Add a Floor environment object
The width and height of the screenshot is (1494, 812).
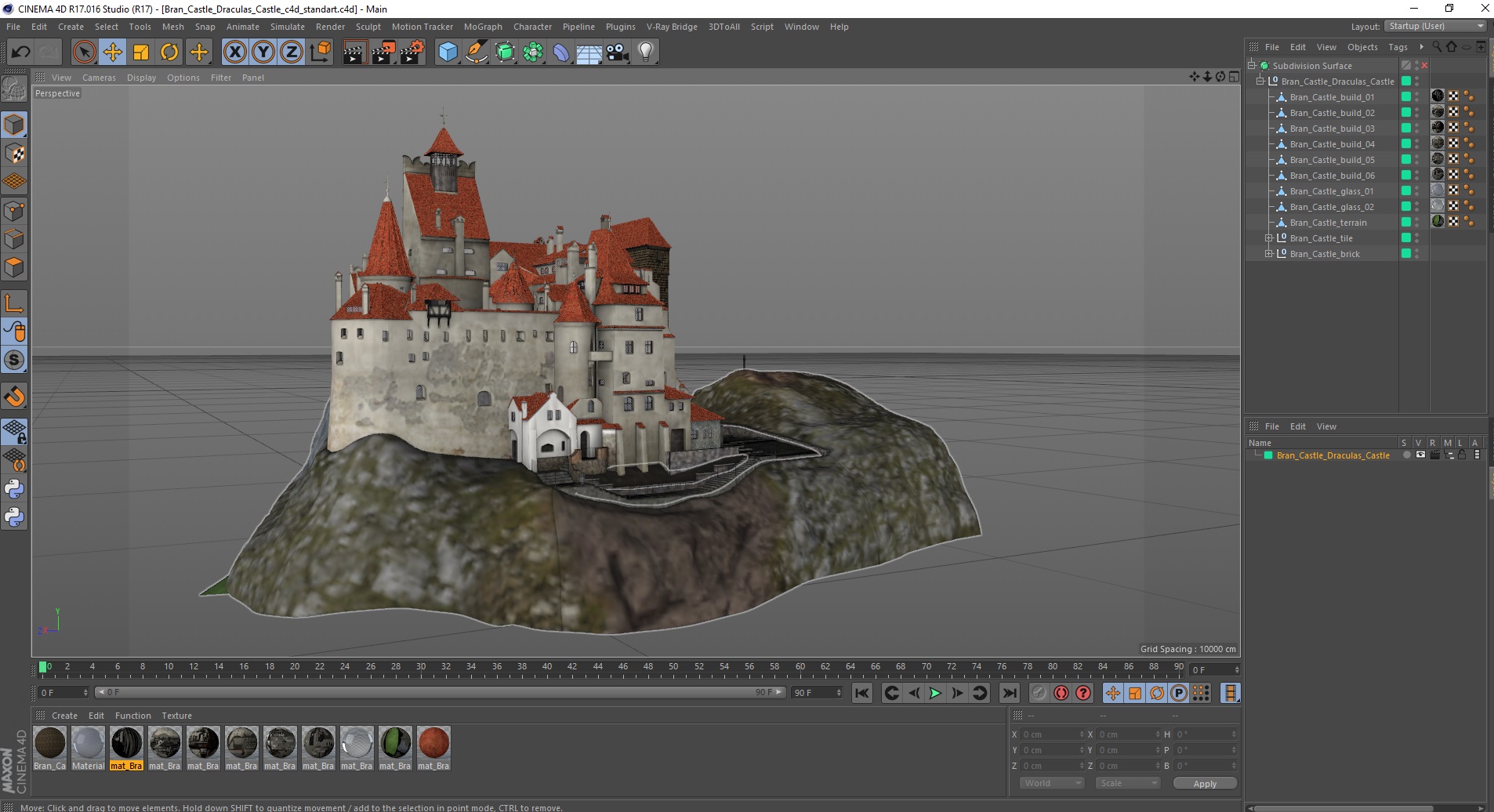pyautogui.click(x=589, y=53)
